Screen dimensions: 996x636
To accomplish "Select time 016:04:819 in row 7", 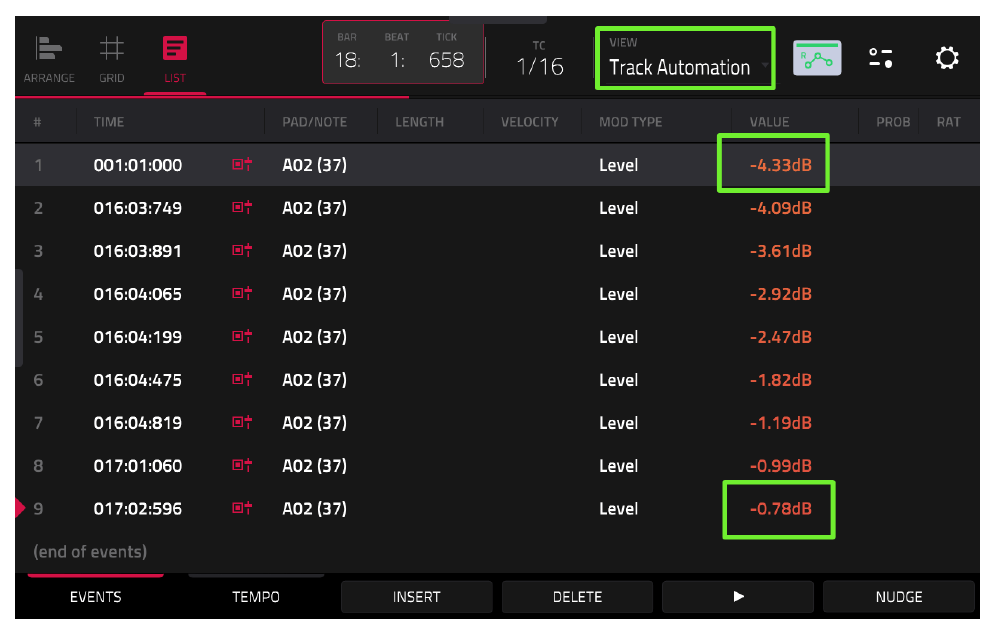I will point(138,423).
